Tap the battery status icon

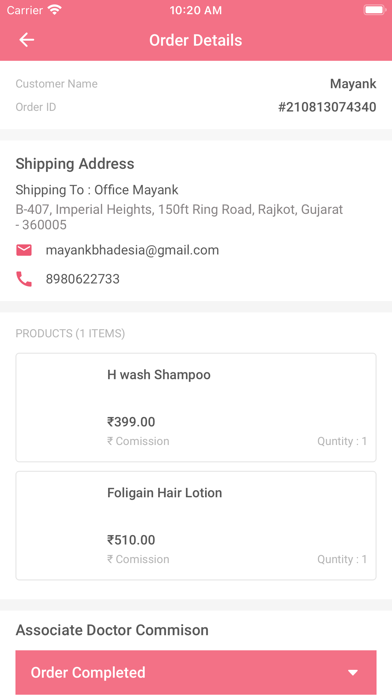[375, 10]
